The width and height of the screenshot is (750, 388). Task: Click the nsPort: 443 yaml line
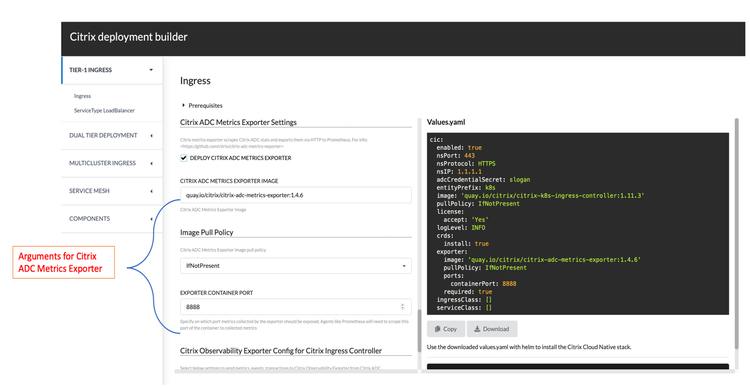[455, 155]
